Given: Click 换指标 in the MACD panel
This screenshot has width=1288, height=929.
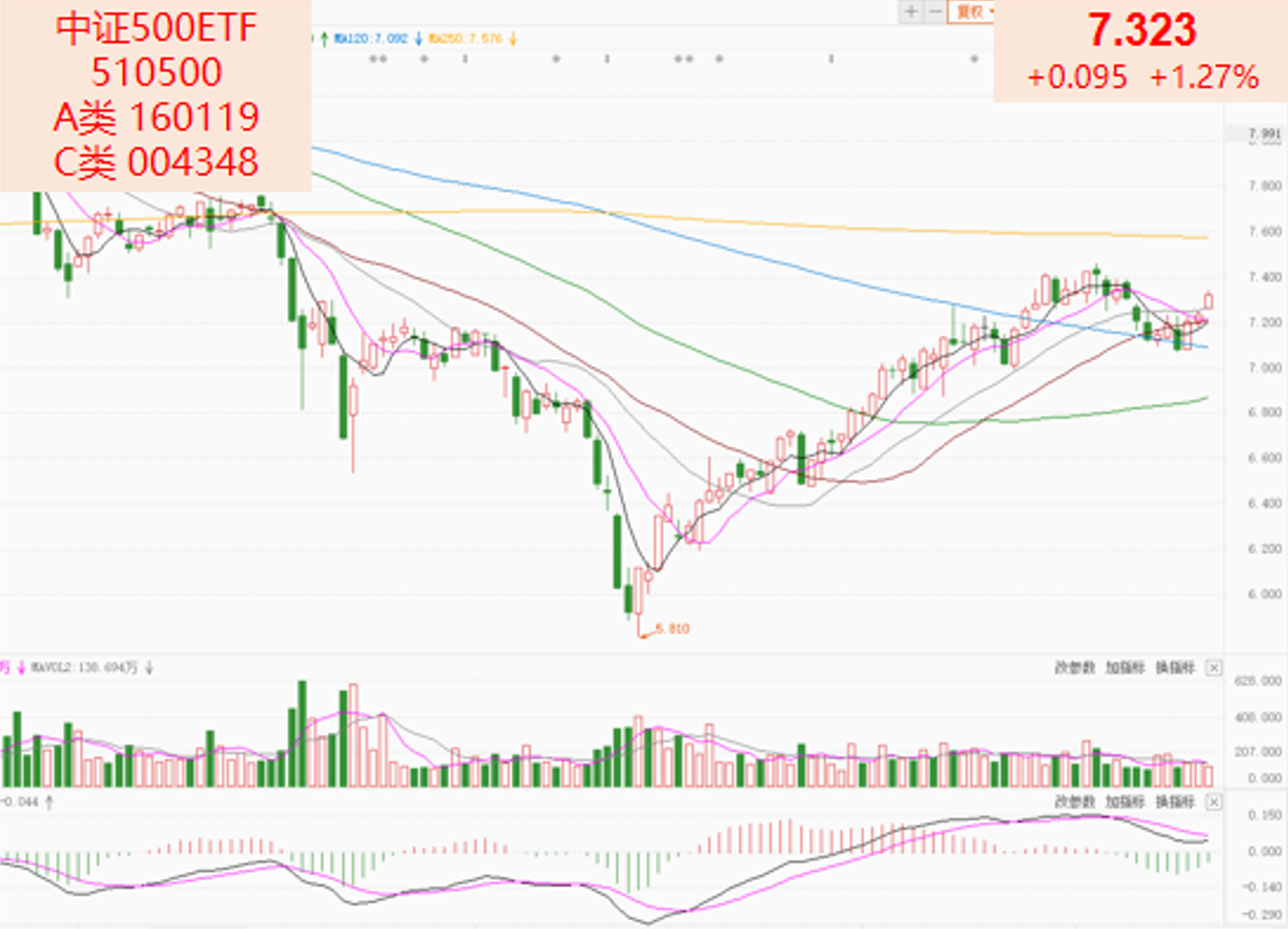Looking at the screenshot, I should (x=1175, y=801).
